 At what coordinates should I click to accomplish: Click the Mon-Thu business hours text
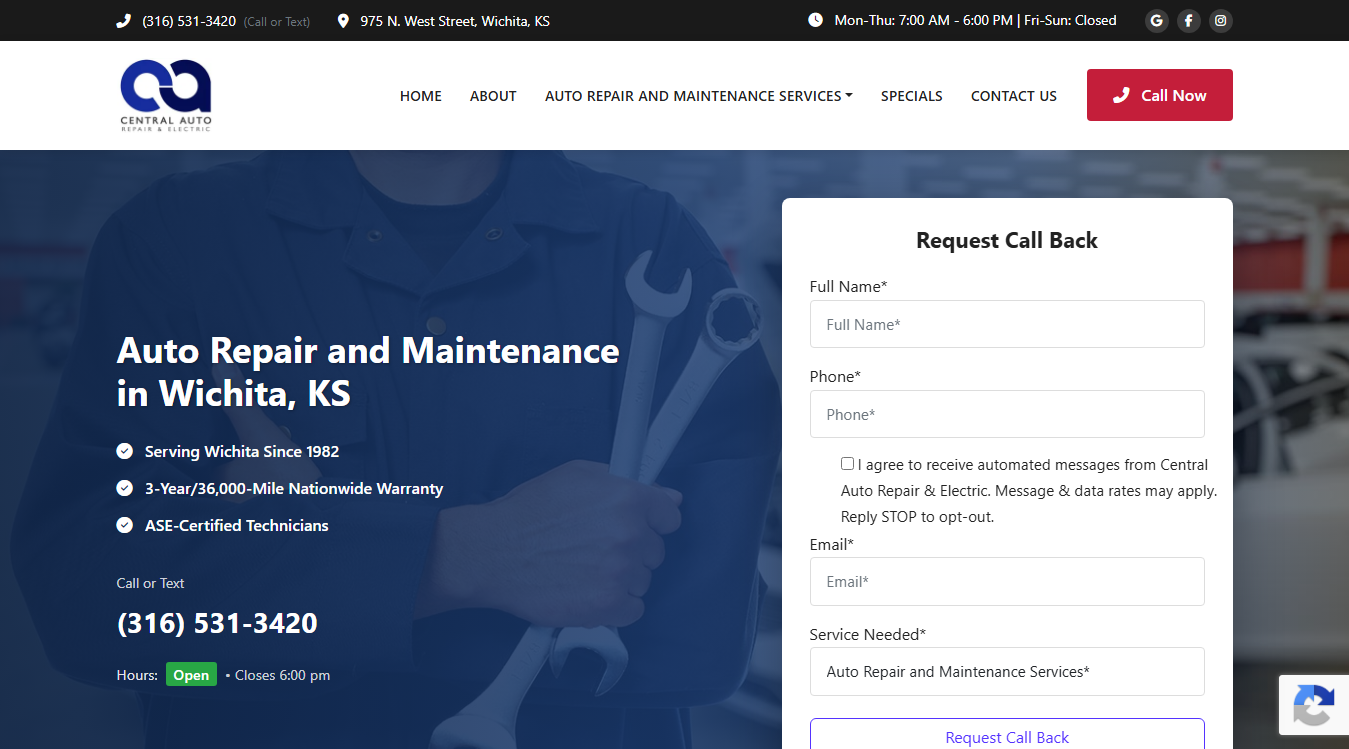[975, 20]
